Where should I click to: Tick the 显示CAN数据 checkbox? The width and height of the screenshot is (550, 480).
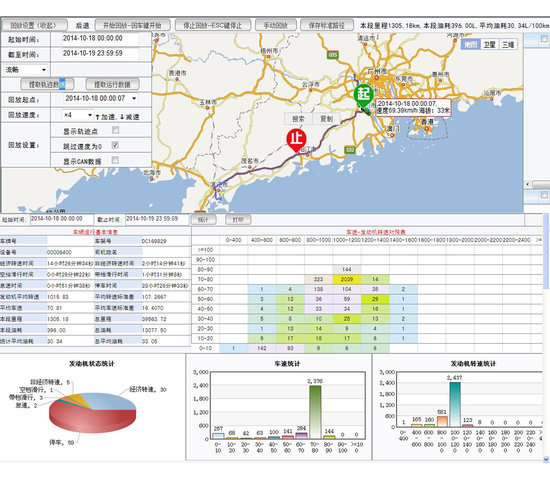115,160
